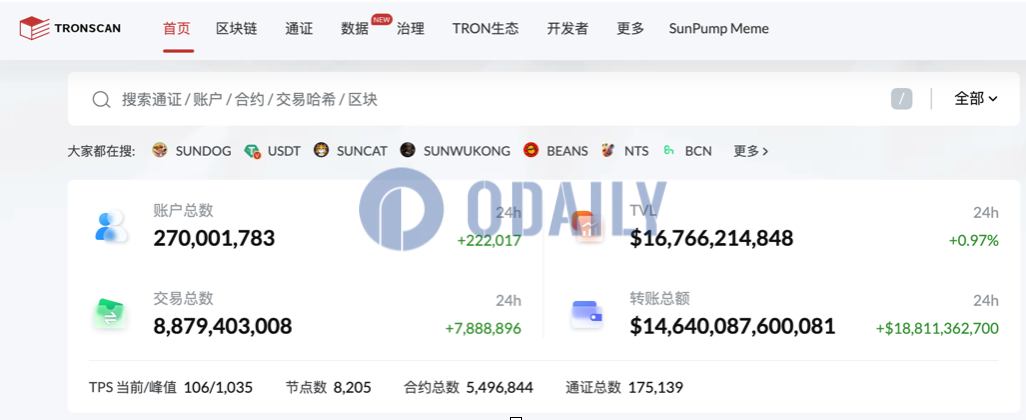Image resolution: width=1026 pixels, height=420 pixels.
Task: Click the 转账总额 value $14,640,087,600,081
Action: click(732, 326)
